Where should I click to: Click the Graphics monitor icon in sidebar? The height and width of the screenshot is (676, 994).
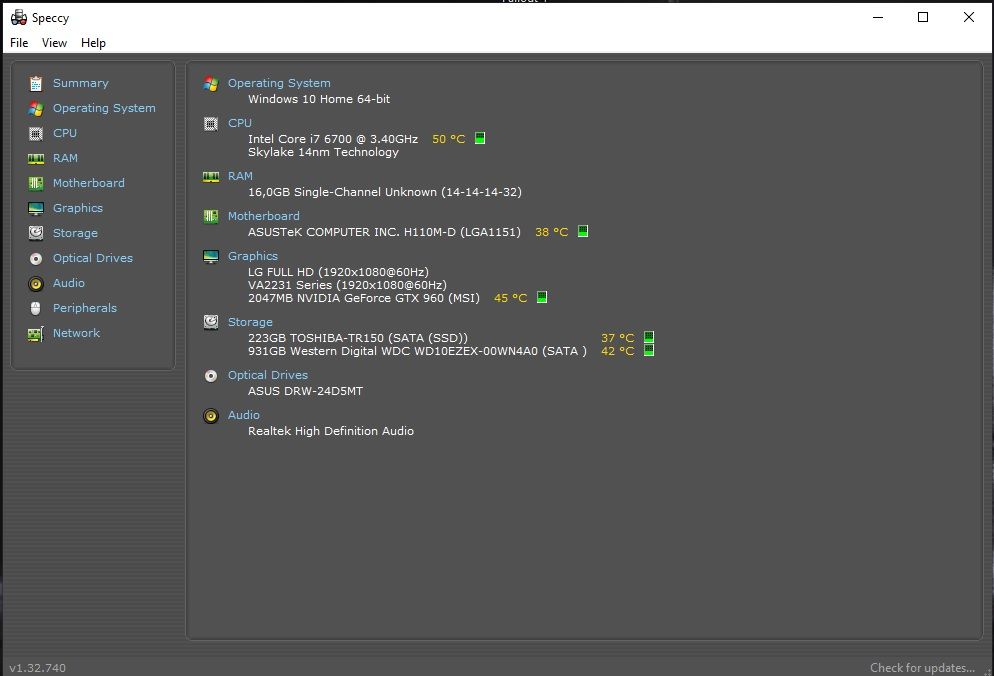click(36, 209)
